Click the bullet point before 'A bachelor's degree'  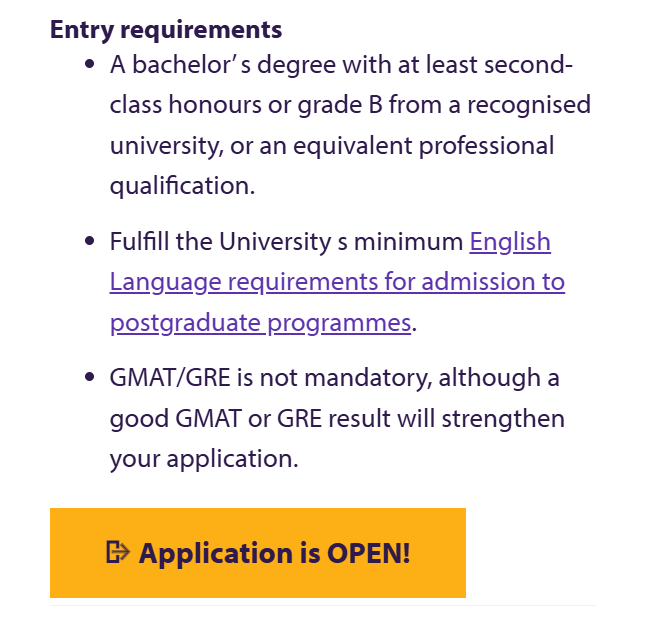point(90,66)
